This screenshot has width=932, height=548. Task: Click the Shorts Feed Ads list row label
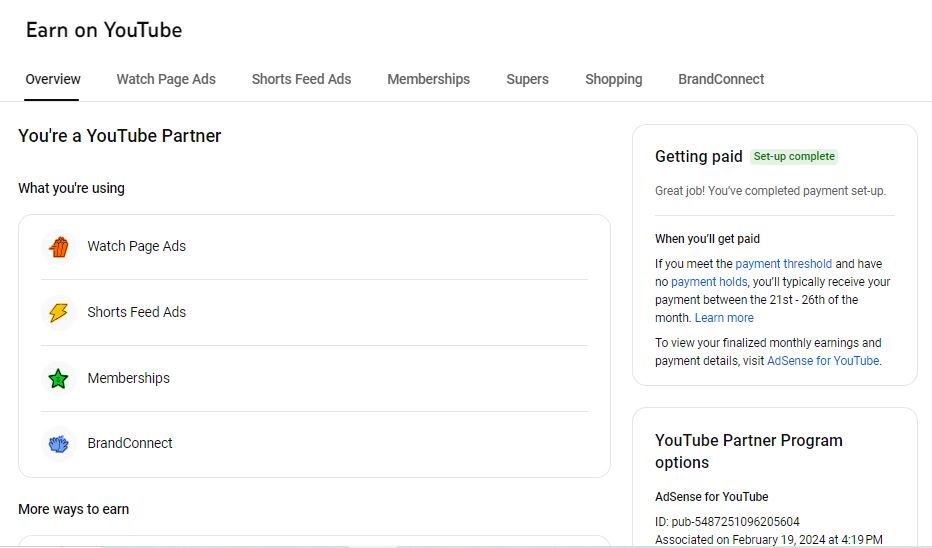pos(136,312)
